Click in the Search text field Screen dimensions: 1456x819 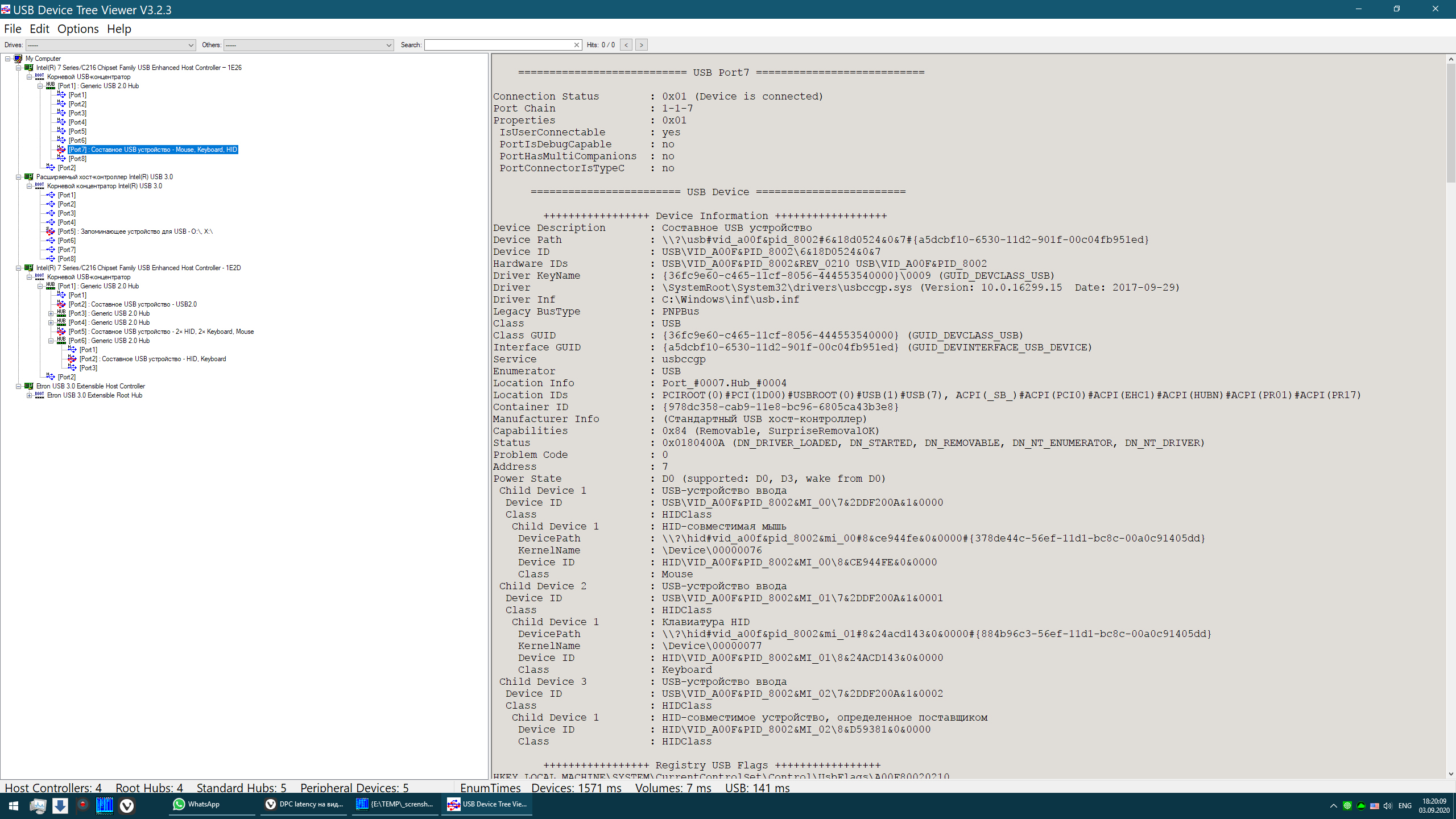coord(499,45)
